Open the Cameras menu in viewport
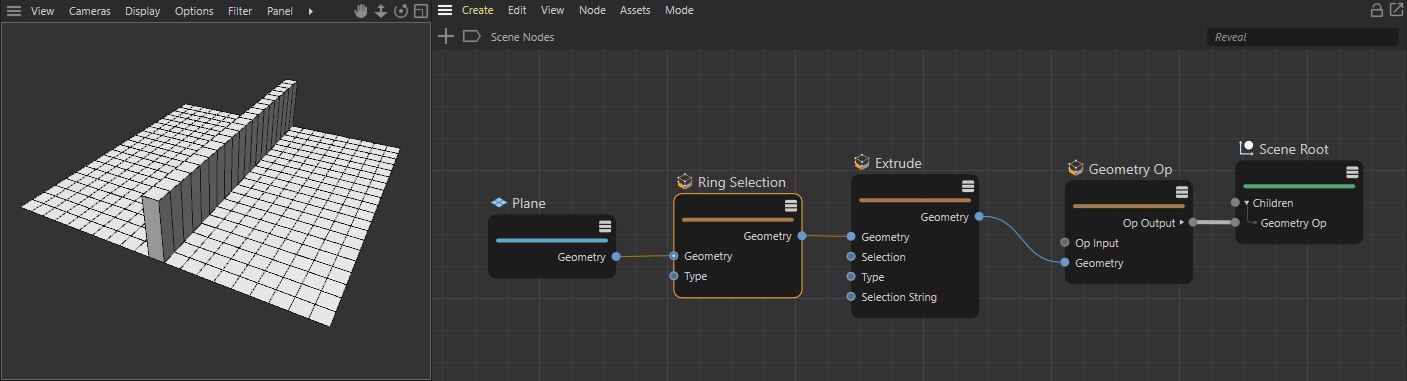The image size is (1407, 381). click(x=90, y=11)
